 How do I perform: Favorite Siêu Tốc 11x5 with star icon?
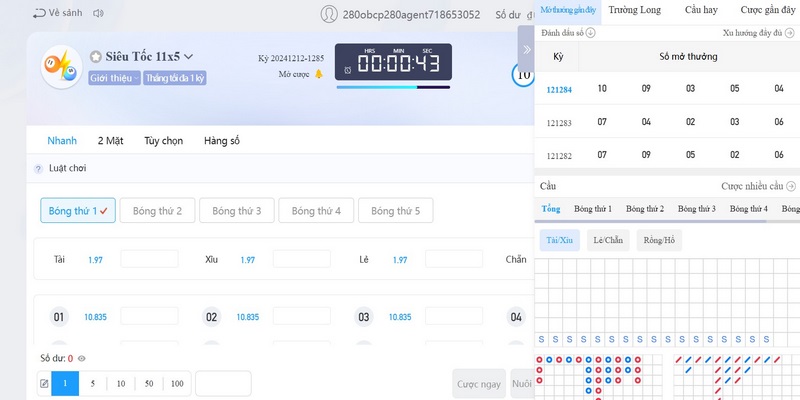[x=96, y=57]
